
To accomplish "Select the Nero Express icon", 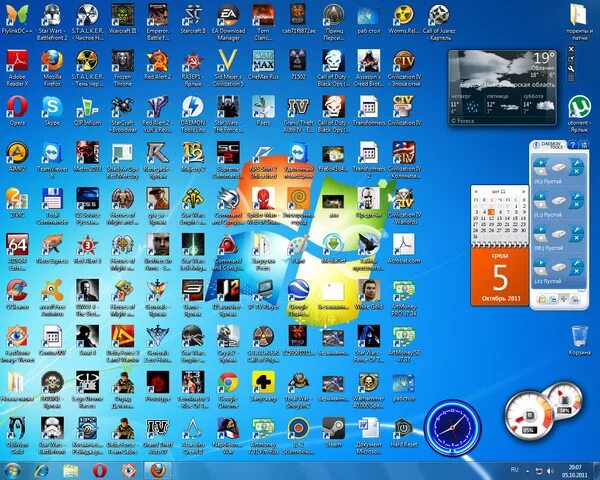I will point(52,249).
